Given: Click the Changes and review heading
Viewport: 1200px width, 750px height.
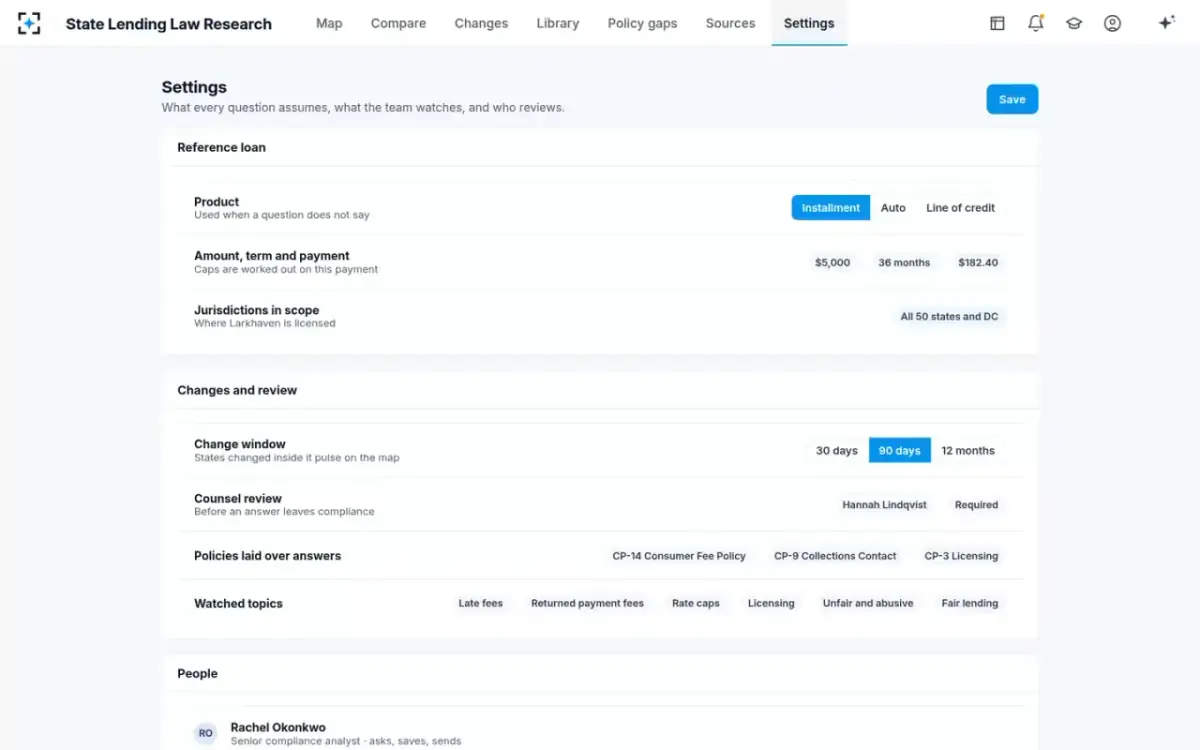Looking at the screenshot, I should pos(237,390).
